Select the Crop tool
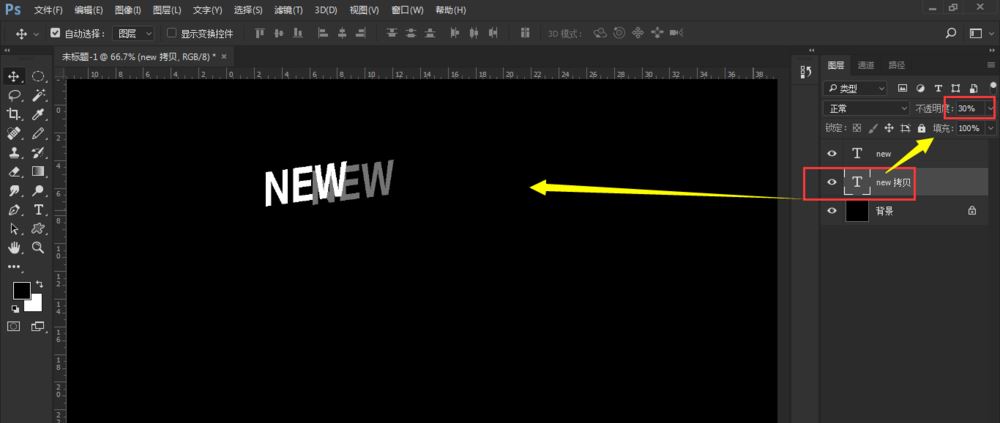 click(13, 115)
